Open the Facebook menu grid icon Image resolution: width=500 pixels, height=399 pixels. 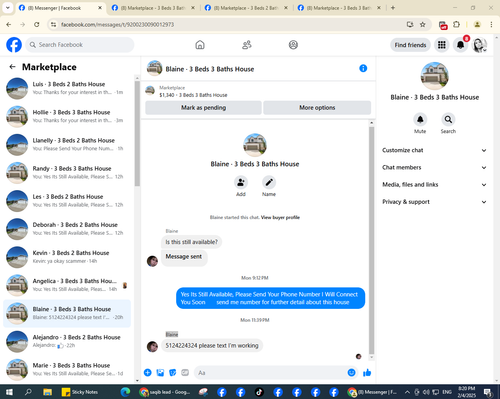click(442, 45)
